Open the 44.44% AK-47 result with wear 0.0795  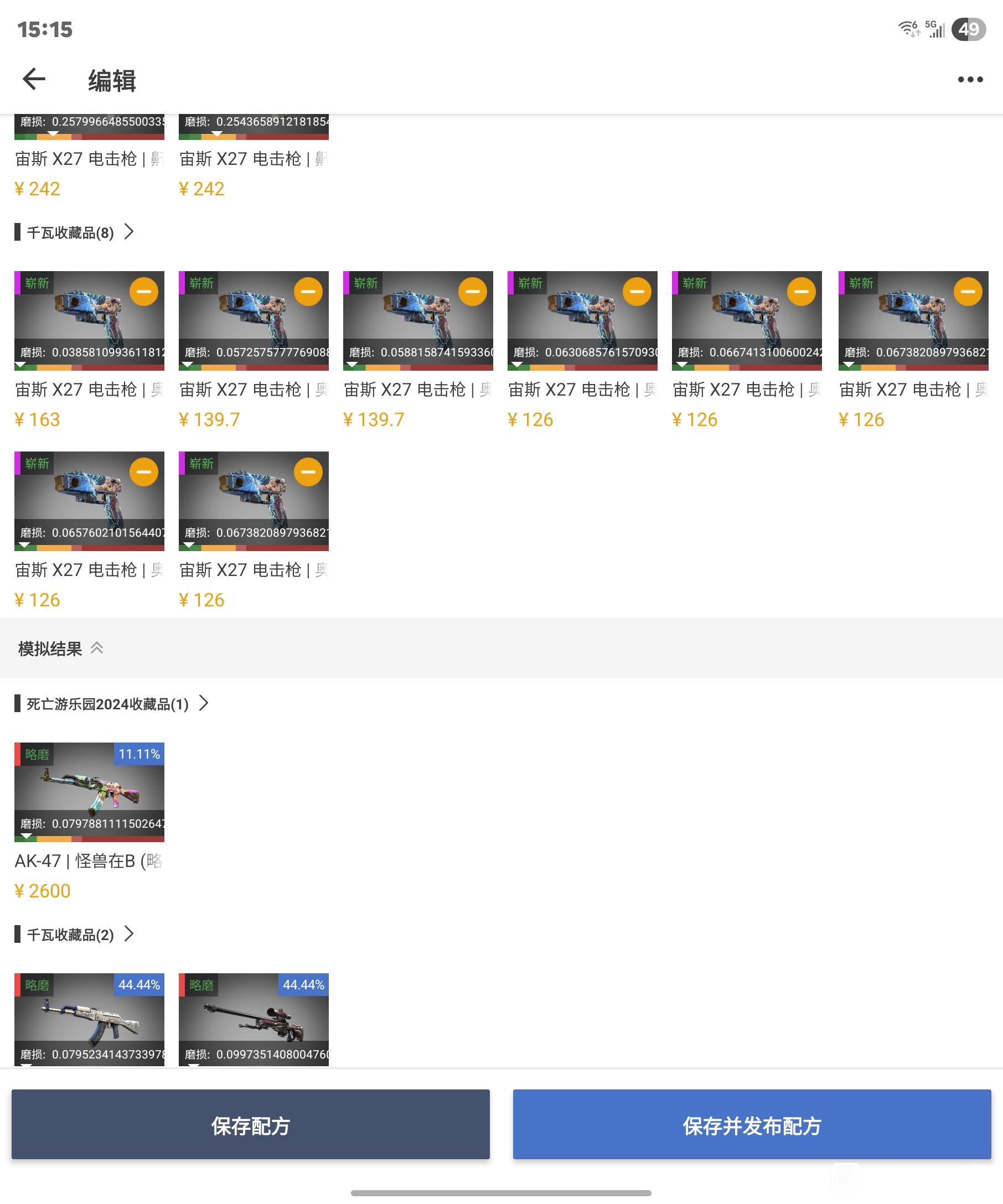click(x=90, y=1019)
